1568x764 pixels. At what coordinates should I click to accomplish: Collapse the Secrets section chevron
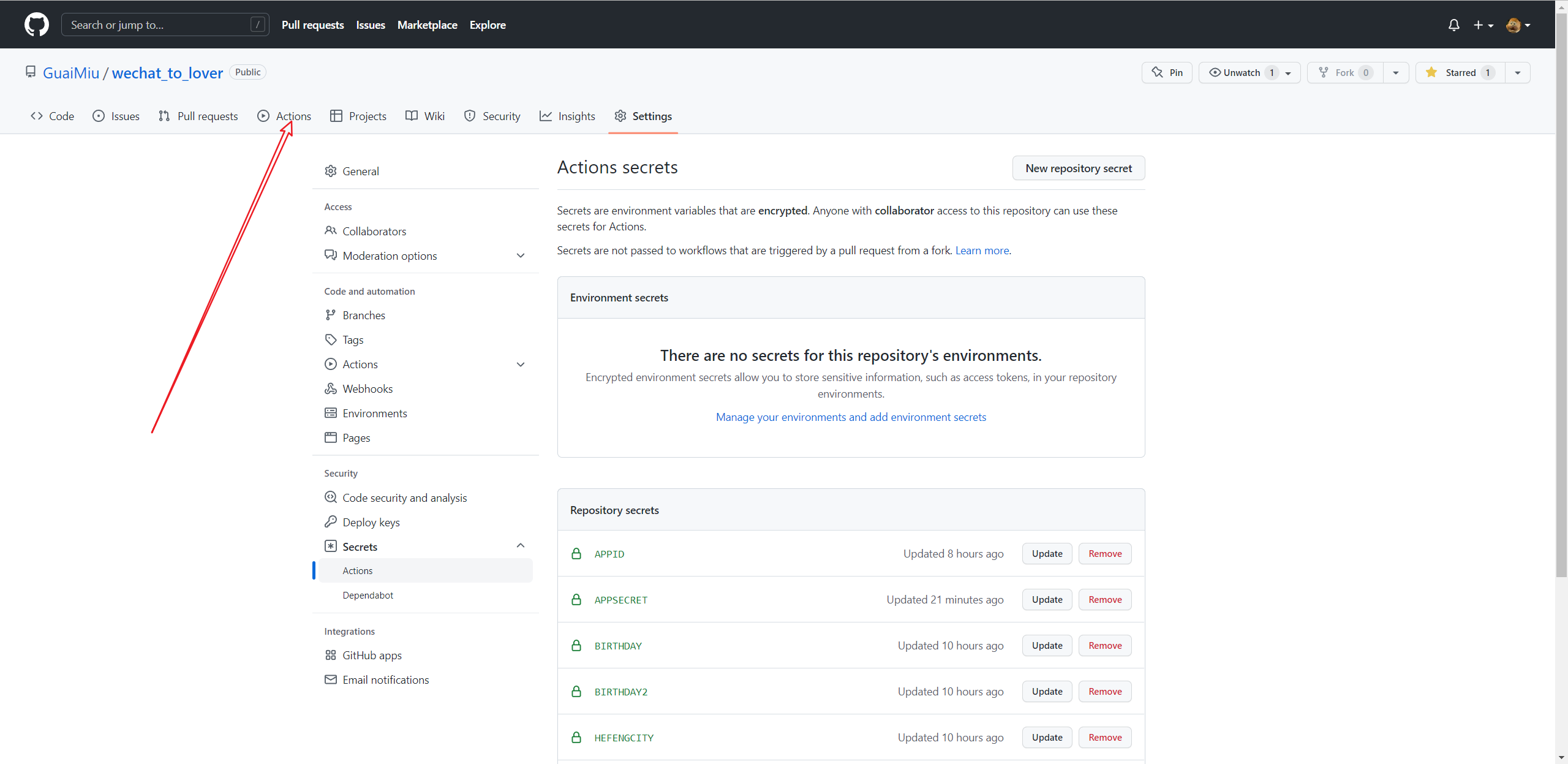[x=521, y=546]
